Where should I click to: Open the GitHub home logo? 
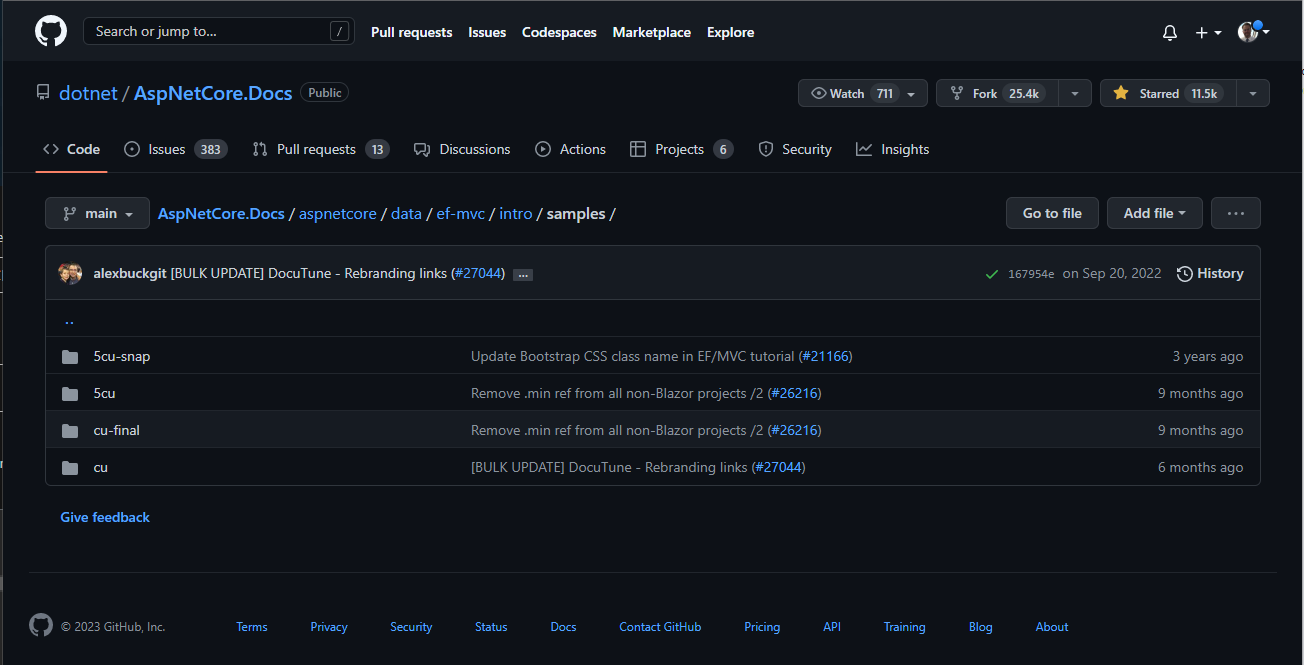51,31
